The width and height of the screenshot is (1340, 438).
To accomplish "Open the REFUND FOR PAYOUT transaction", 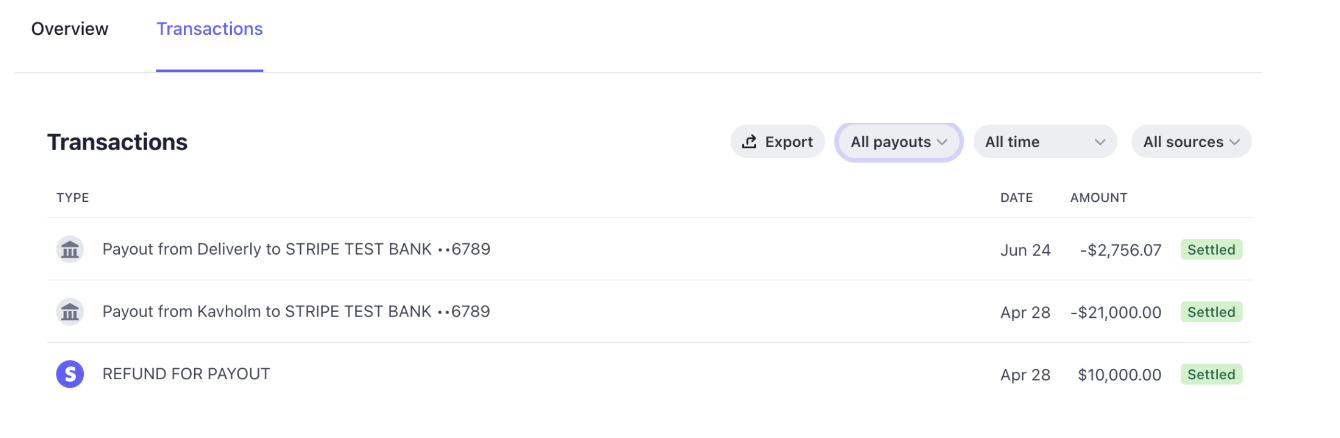I will 186,374.
